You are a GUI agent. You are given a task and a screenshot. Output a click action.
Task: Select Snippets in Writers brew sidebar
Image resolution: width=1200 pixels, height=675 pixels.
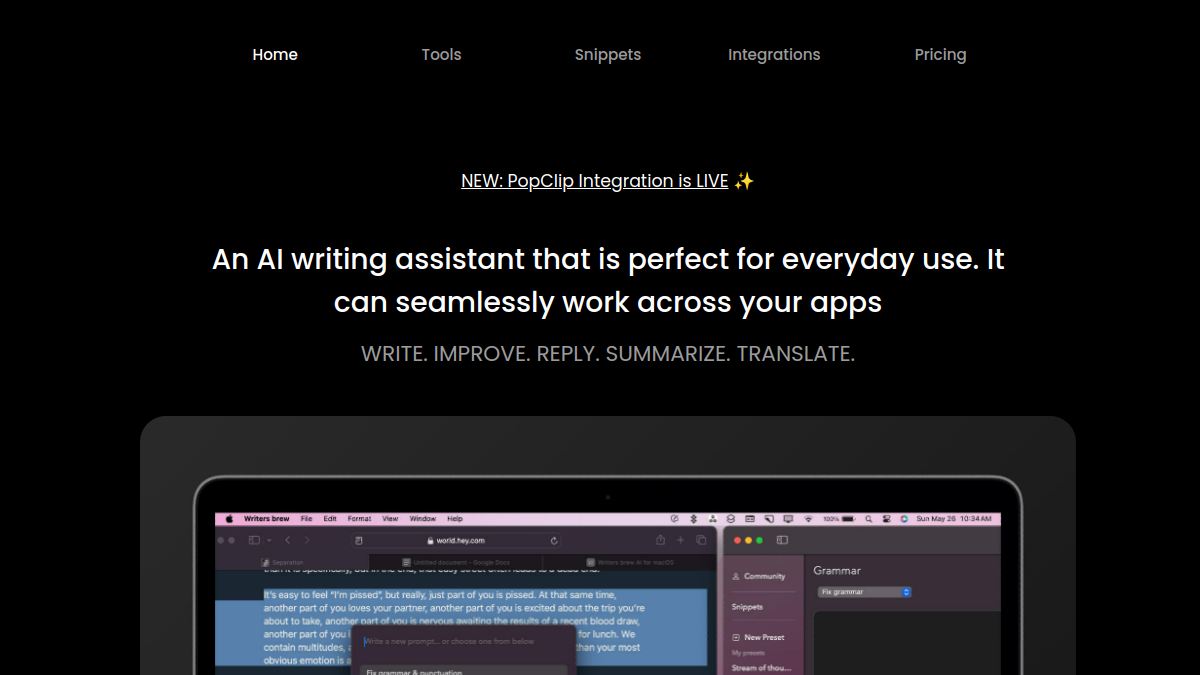[x=747, y=607]
